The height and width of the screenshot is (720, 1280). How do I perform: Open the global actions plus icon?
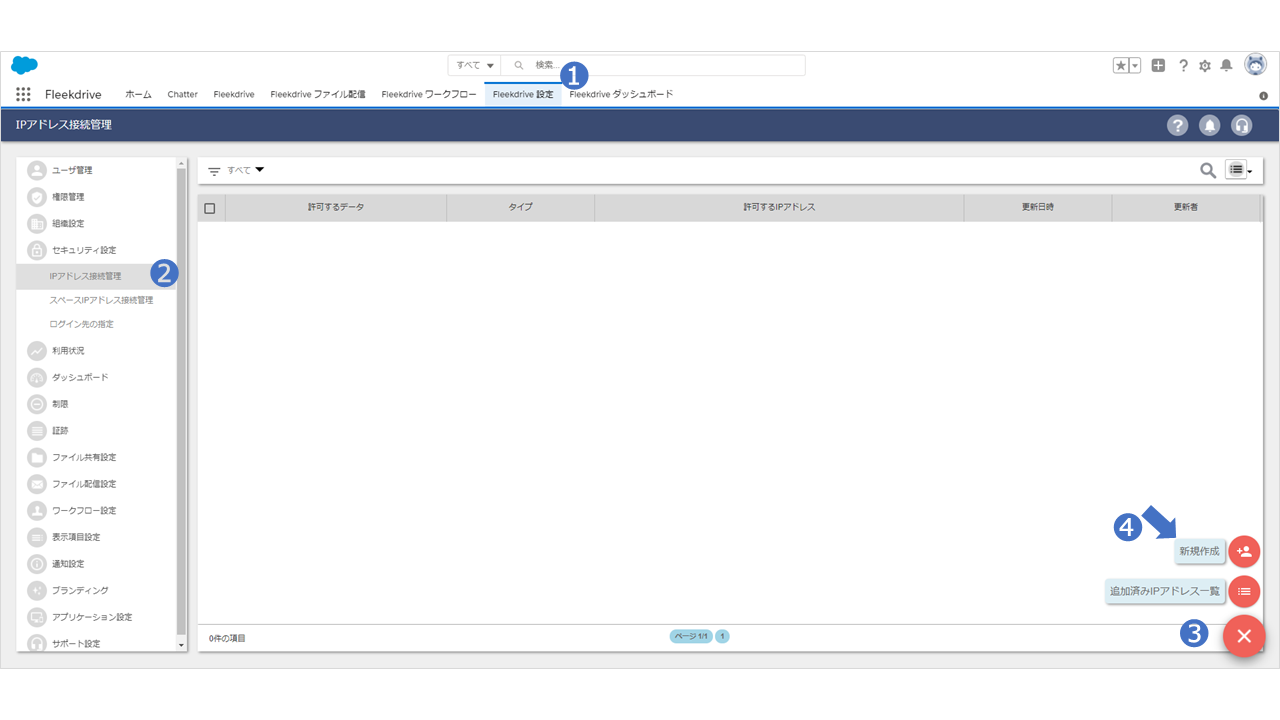pyautogui.click(x=1158, y=65)
